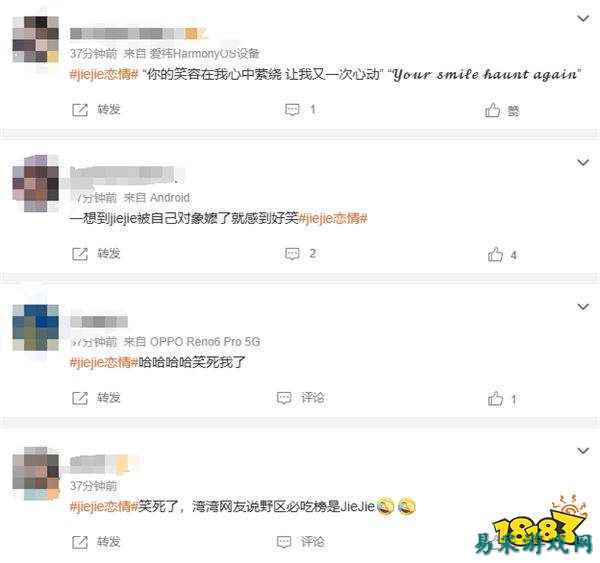Open chevron menu on the last post
Viewport: 600px width, 563px height.
click(583, 451)
